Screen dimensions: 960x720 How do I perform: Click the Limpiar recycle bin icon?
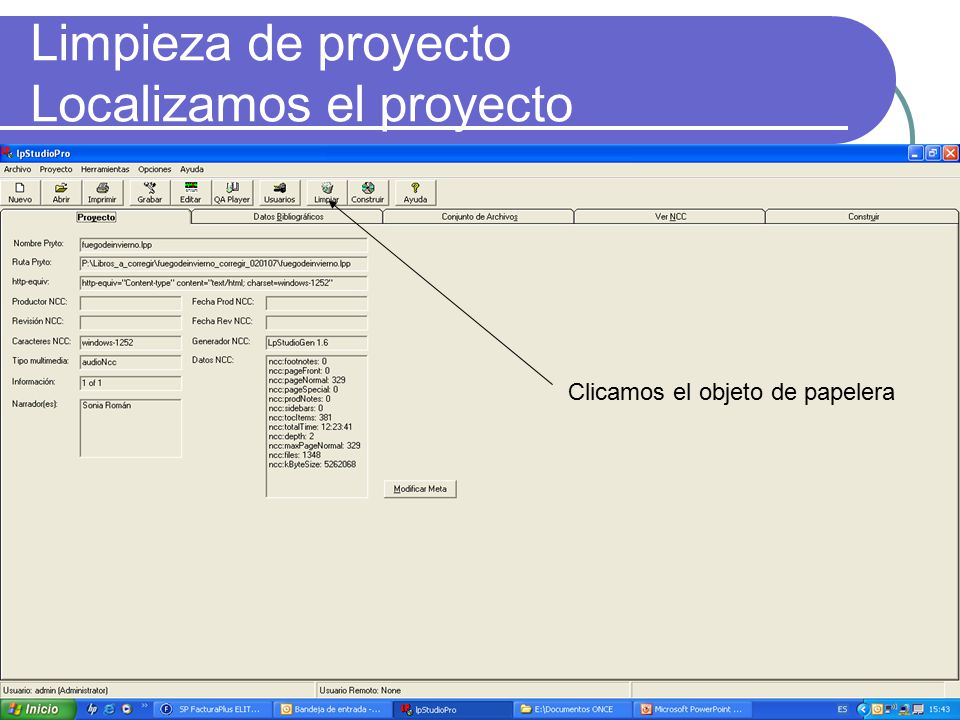tap(326, 193)
